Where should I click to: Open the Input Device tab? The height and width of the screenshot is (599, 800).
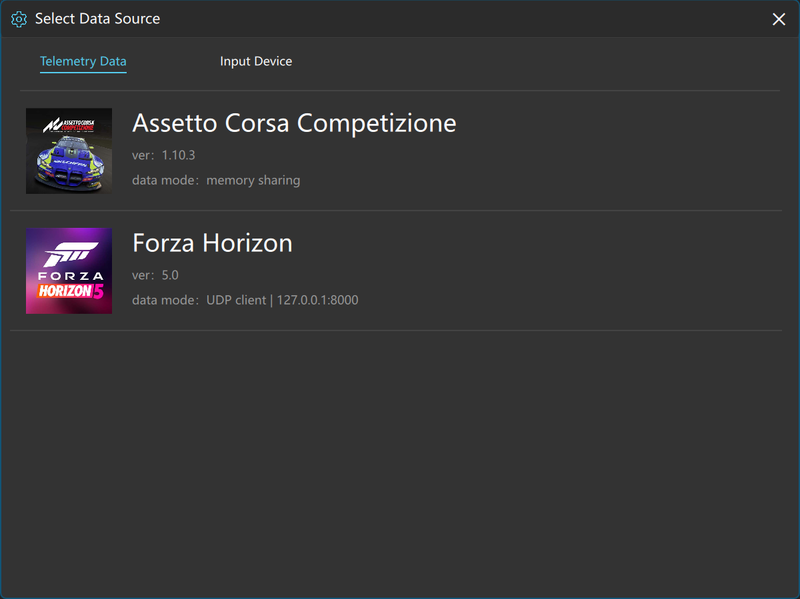(256, 62)
